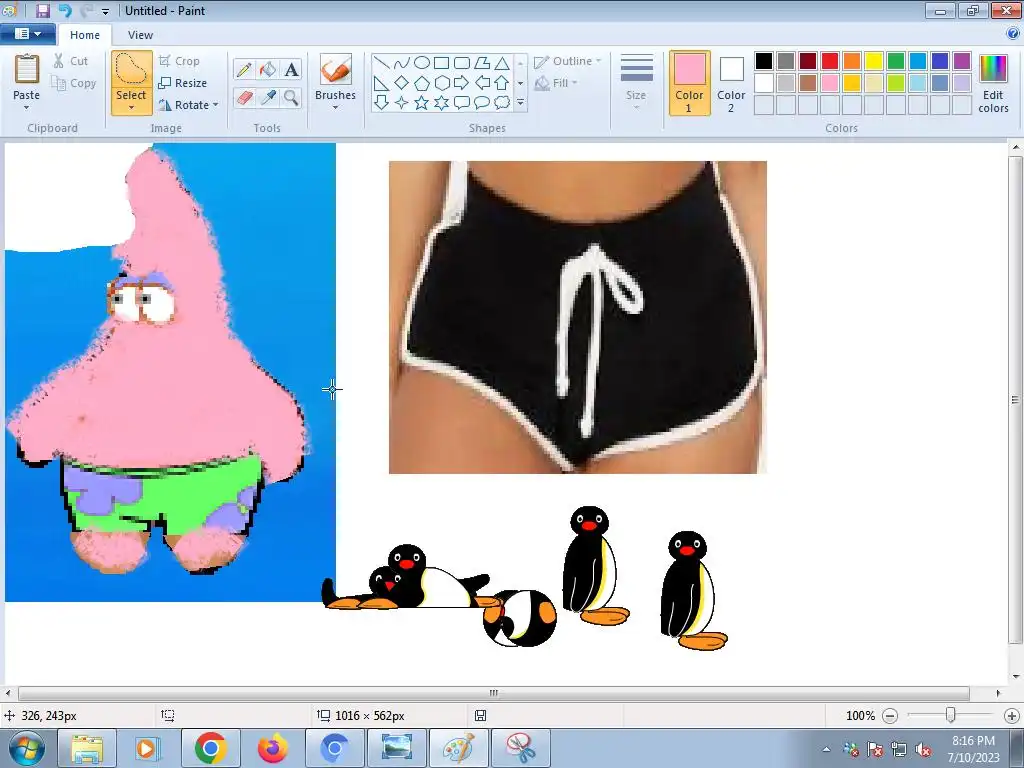Open Firefox from the taskbar
This screenshot has height=768, width=1024.
coord(272,748)
